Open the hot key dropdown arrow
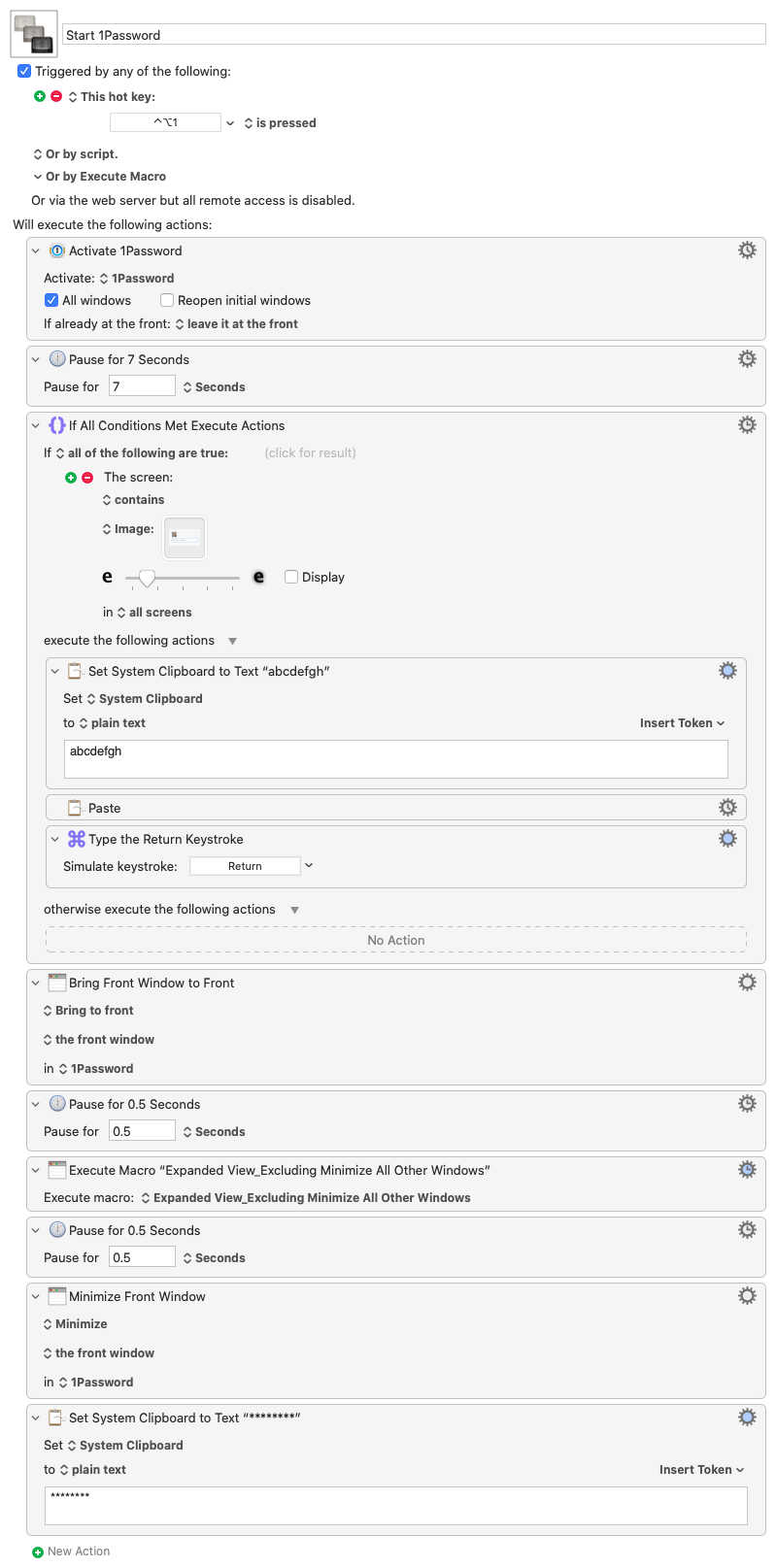 click(230, 123)
